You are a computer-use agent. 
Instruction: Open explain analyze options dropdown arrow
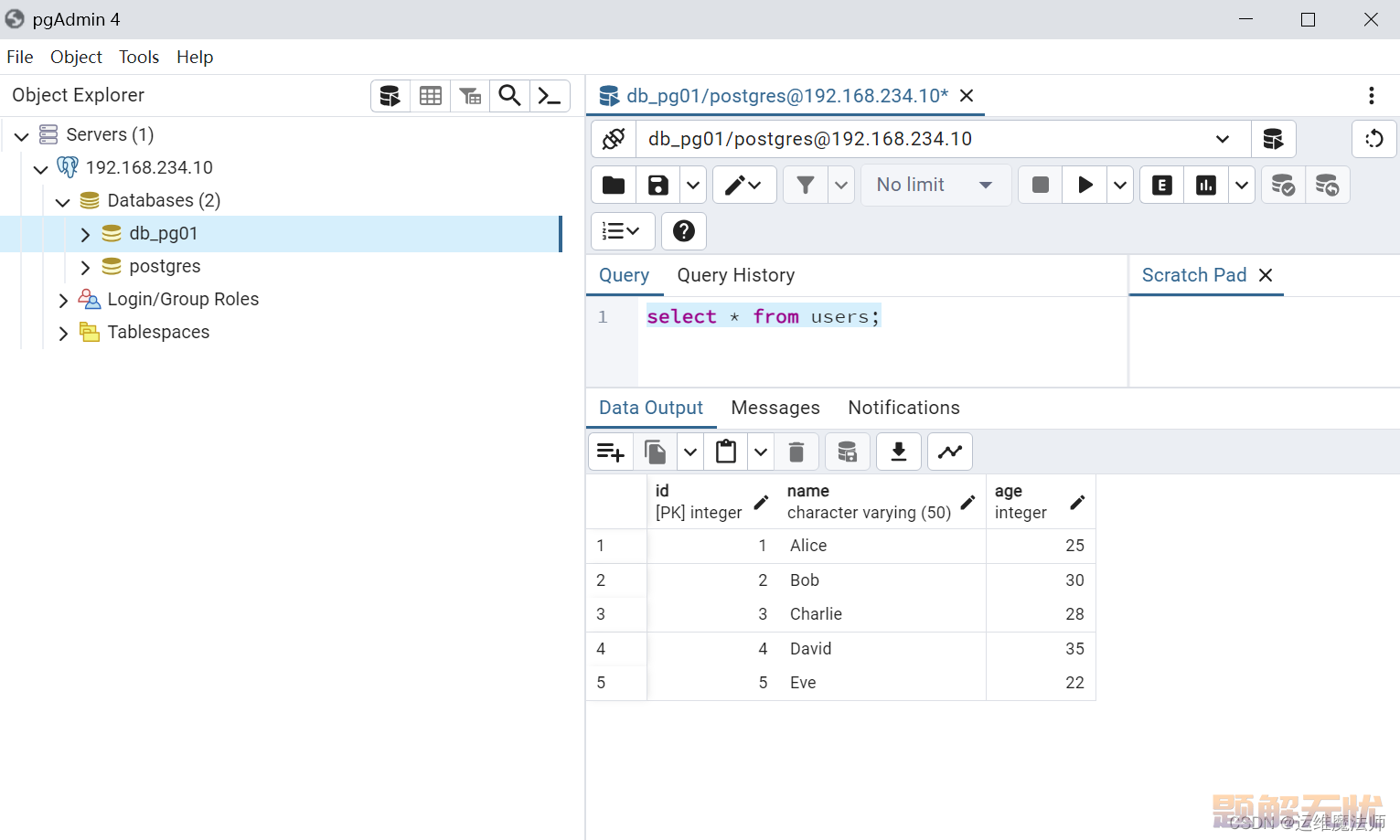tap(1241, 185)
